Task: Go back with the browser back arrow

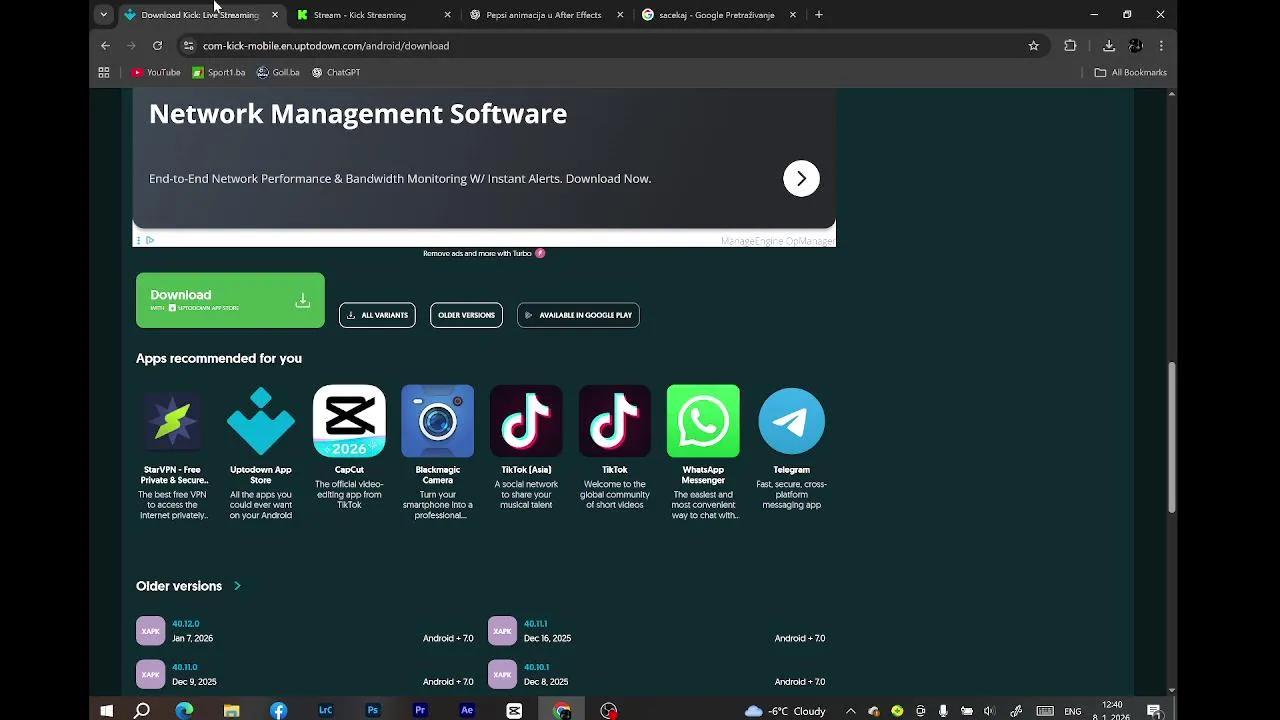Action: [x=105, y=46]
